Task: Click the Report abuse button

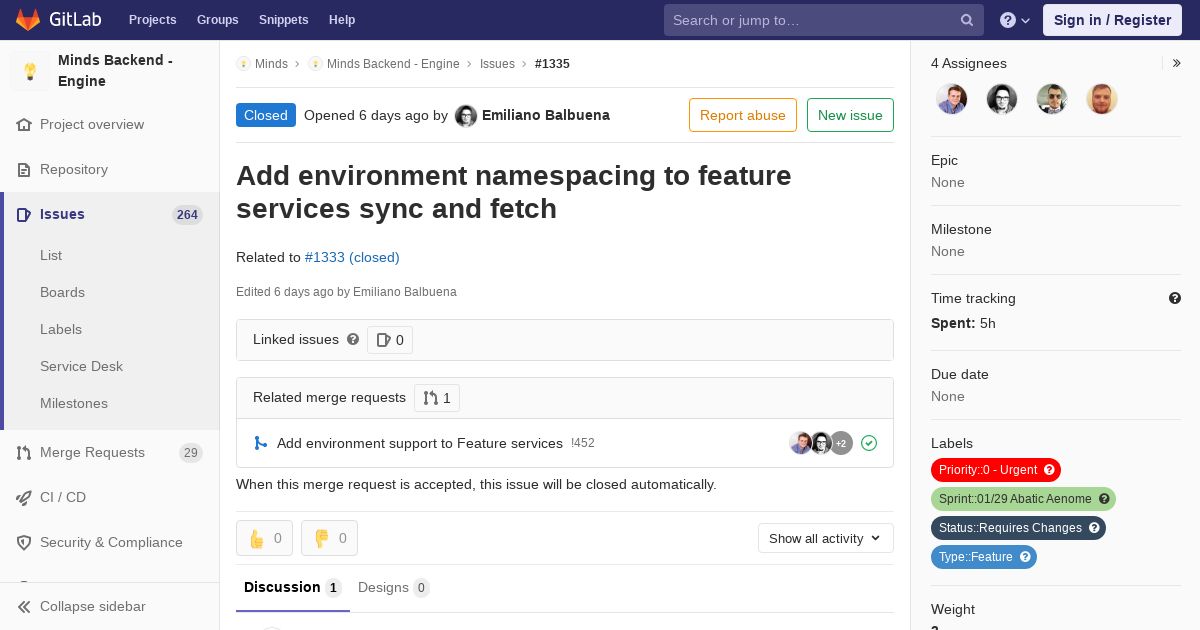Action: pos(742,115)
